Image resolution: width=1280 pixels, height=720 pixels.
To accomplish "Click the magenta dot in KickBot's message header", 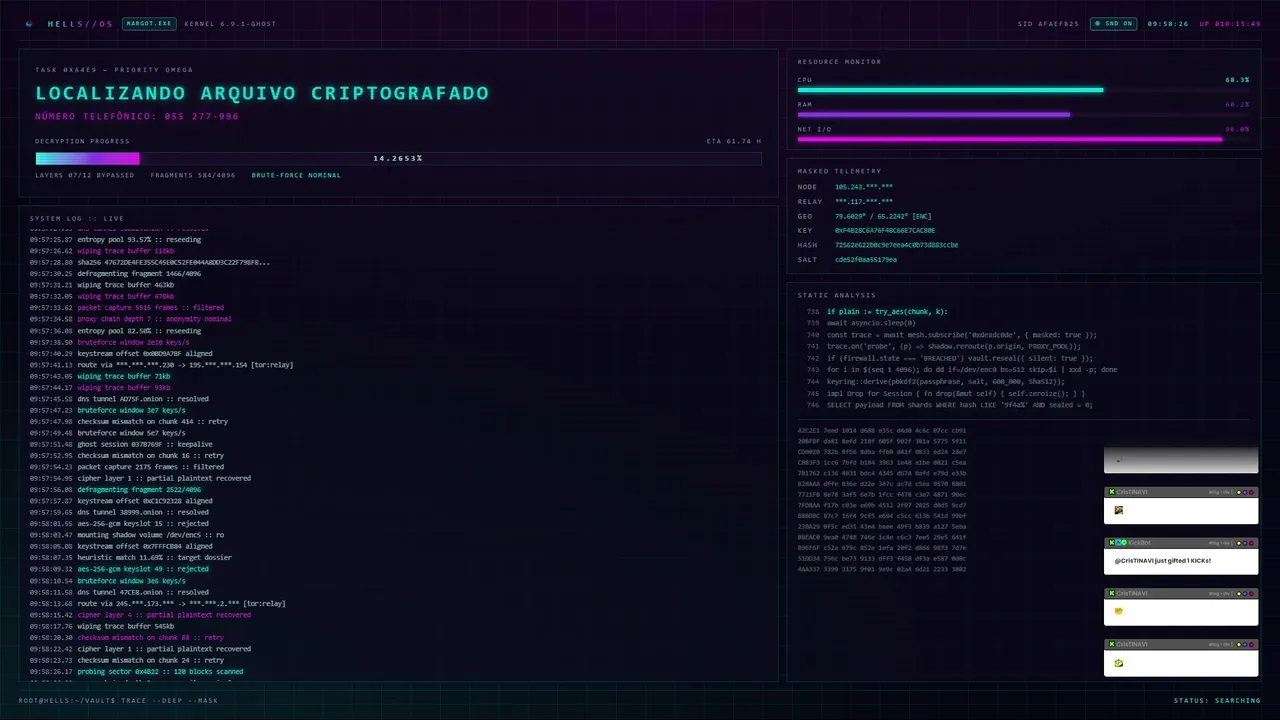I will 1251,543.
